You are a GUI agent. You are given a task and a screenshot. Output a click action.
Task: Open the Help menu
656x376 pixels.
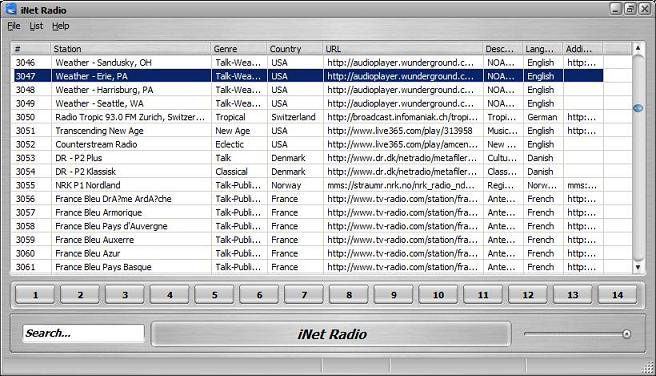(61, 26)
